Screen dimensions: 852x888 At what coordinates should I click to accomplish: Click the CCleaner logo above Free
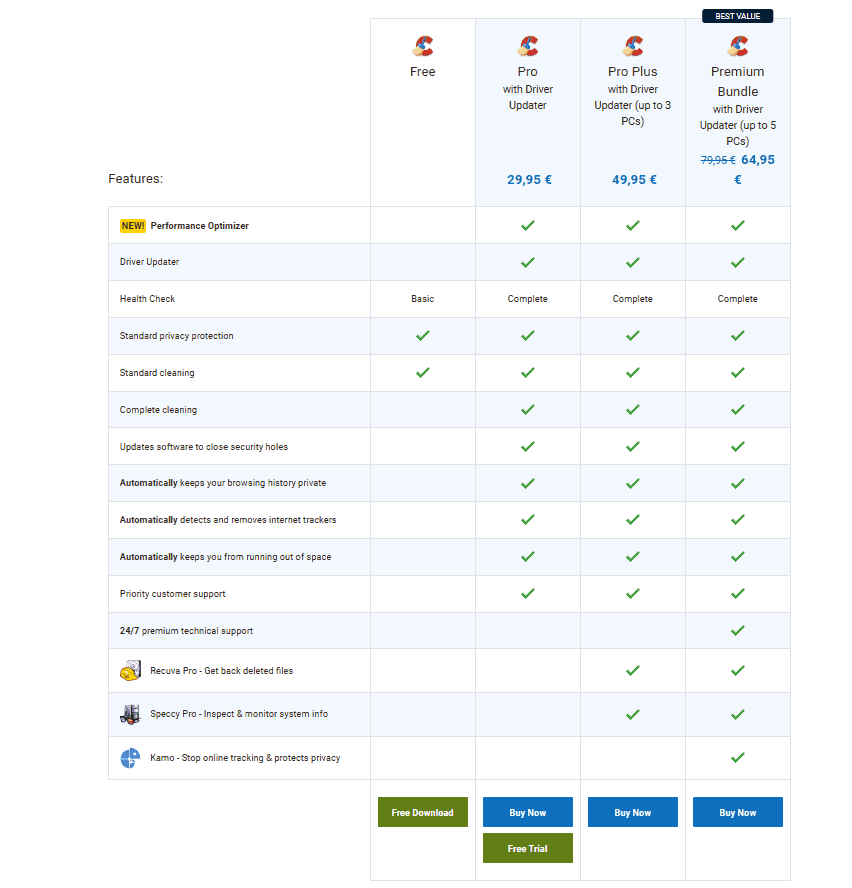423,46
